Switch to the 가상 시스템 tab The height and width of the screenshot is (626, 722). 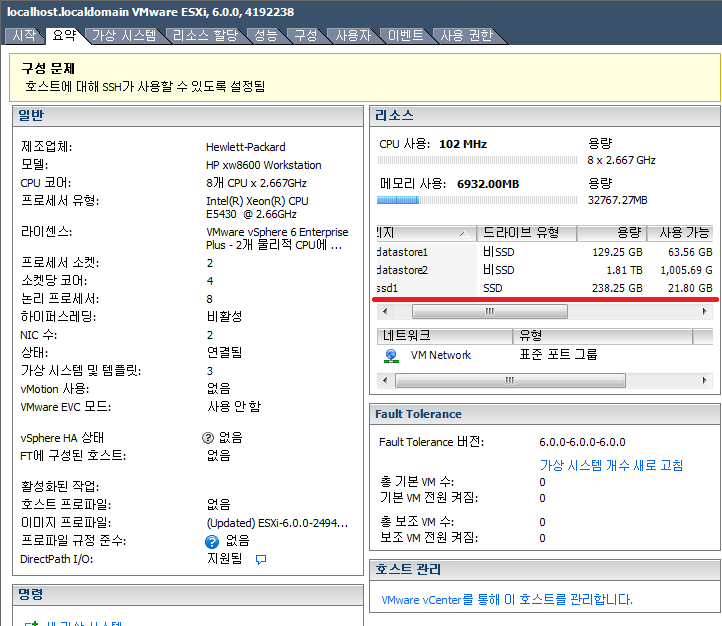124,35
